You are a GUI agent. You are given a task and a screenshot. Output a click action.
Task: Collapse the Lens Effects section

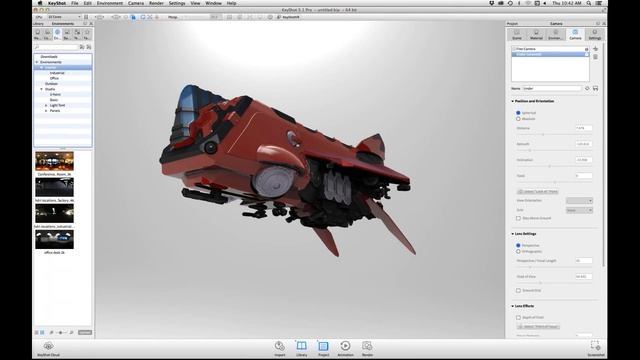tap(513, 306)
